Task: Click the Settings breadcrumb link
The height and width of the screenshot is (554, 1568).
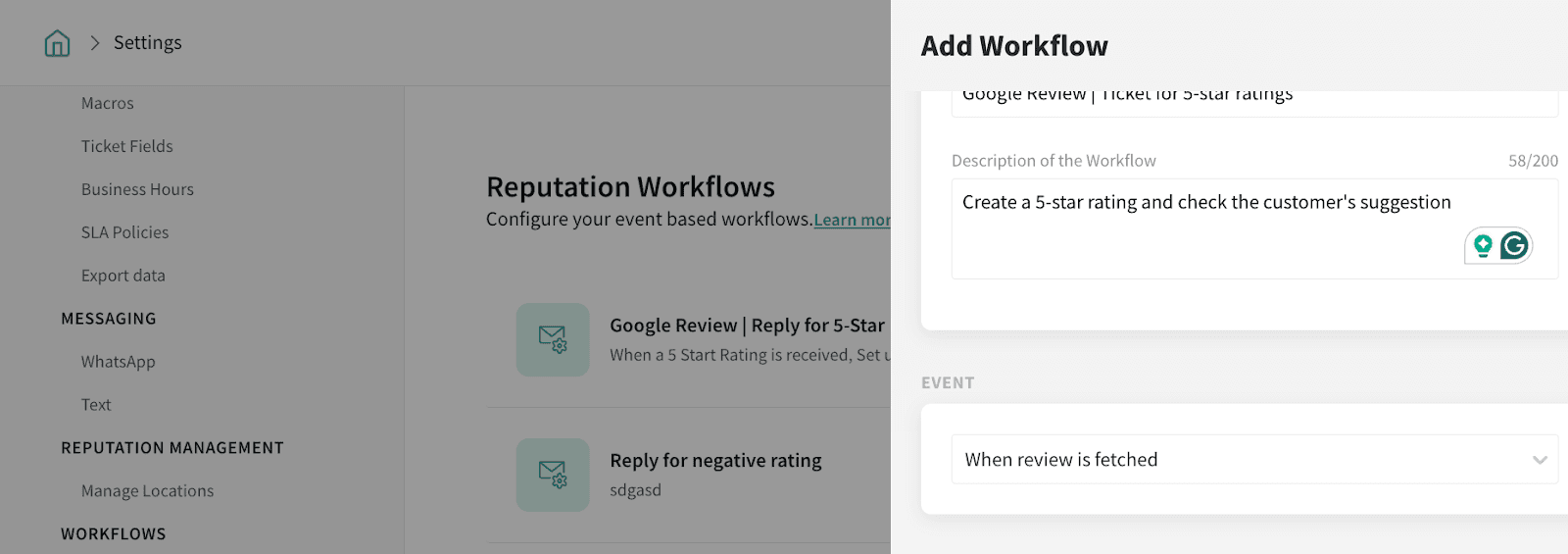Action: coord(147,43)
